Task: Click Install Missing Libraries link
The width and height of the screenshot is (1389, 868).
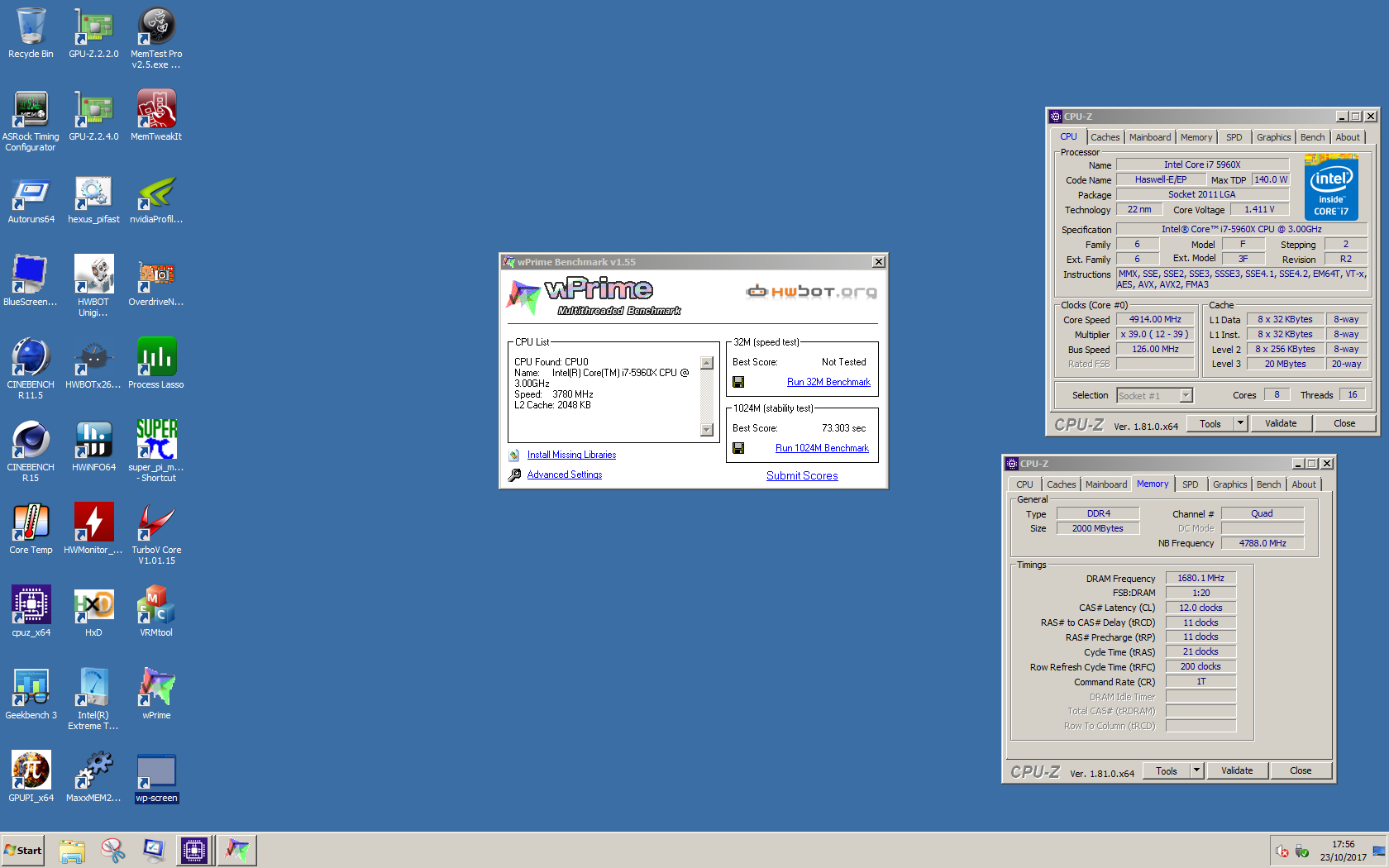Action: point(571,455)
